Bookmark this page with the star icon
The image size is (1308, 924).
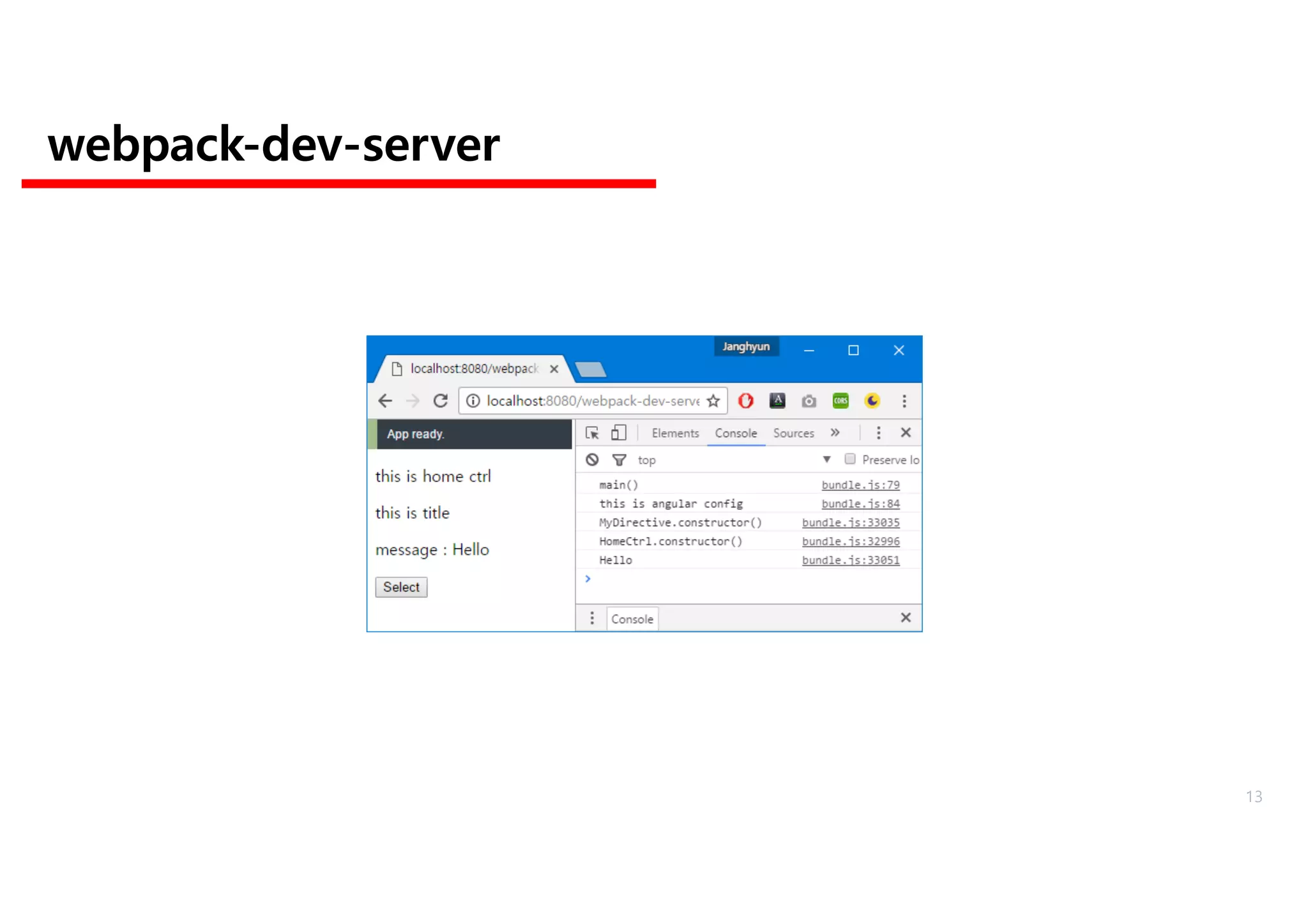[x=713, y=401]
